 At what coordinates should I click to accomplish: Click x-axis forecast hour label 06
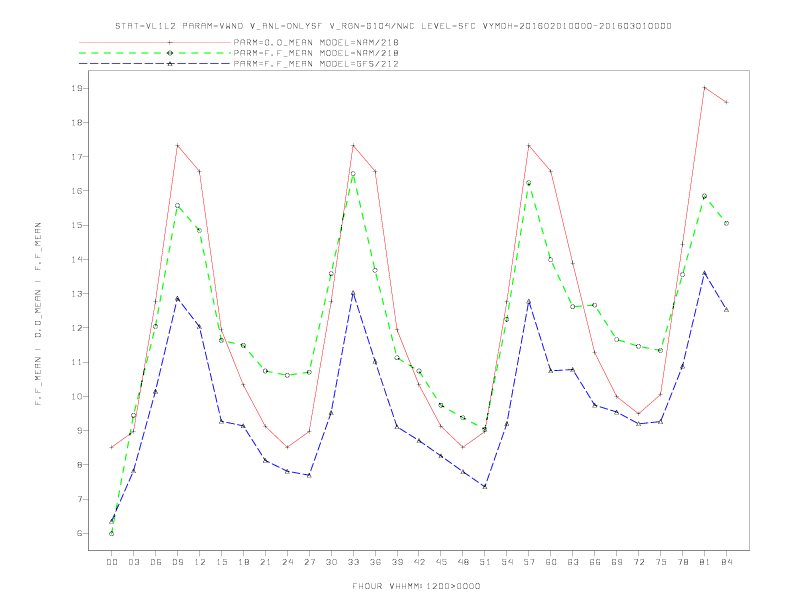pyautogui.click(x=156, y=562)
